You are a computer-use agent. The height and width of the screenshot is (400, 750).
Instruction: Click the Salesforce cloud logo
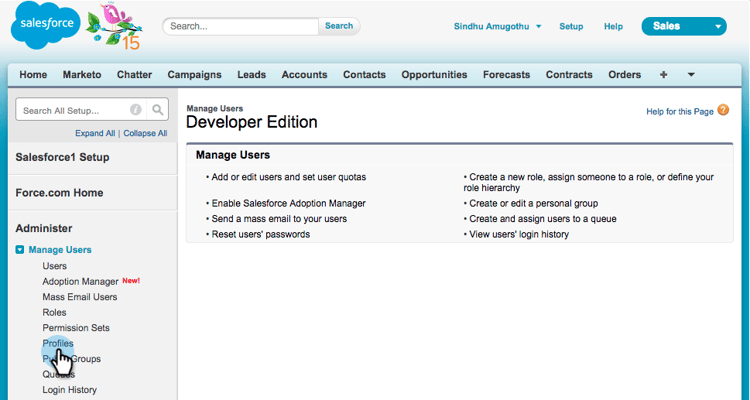coord(45,25)
